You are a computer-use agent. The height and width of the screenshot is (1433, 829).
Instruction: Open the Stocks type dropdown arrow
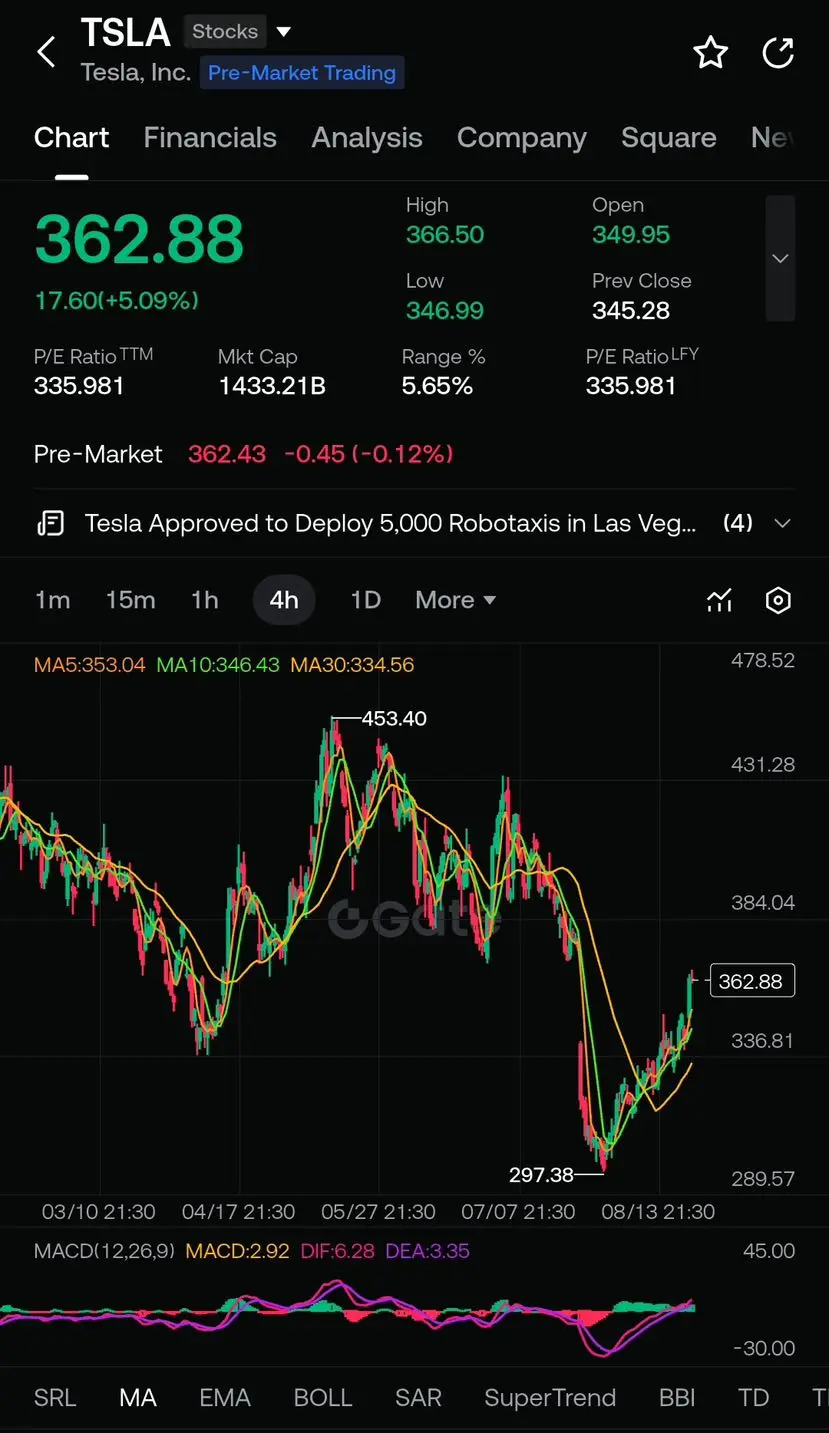284,32
